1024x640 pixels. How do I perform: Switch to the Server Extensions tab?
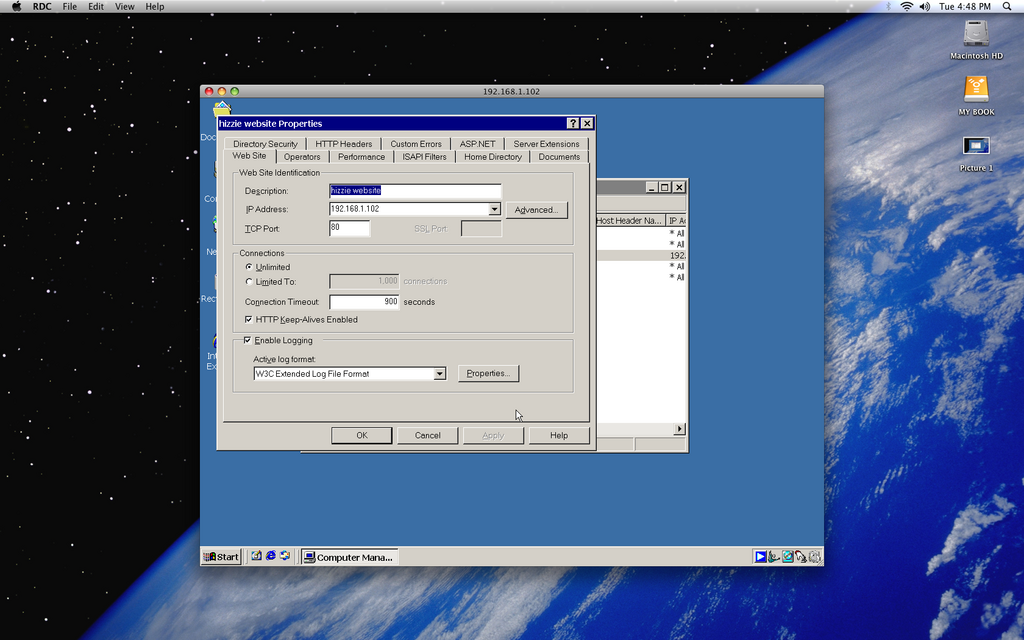tap(546, 144)
